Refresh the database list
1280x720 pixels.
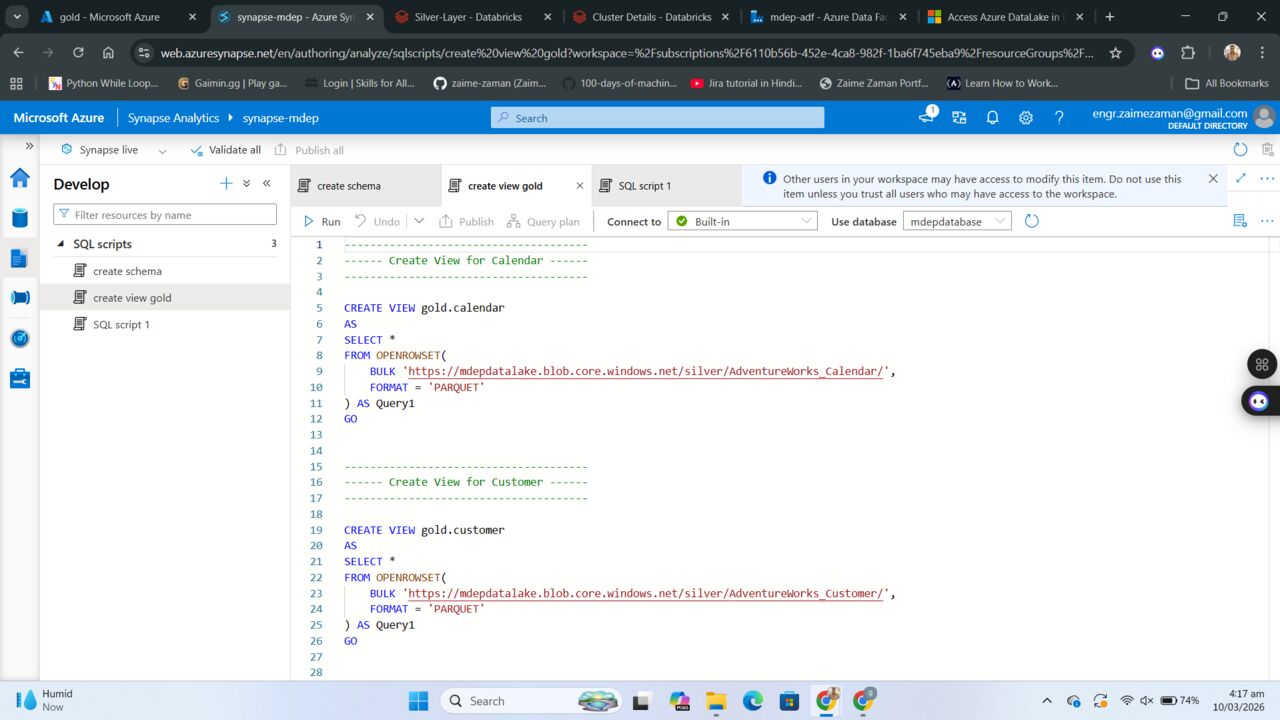(1032, 221)
